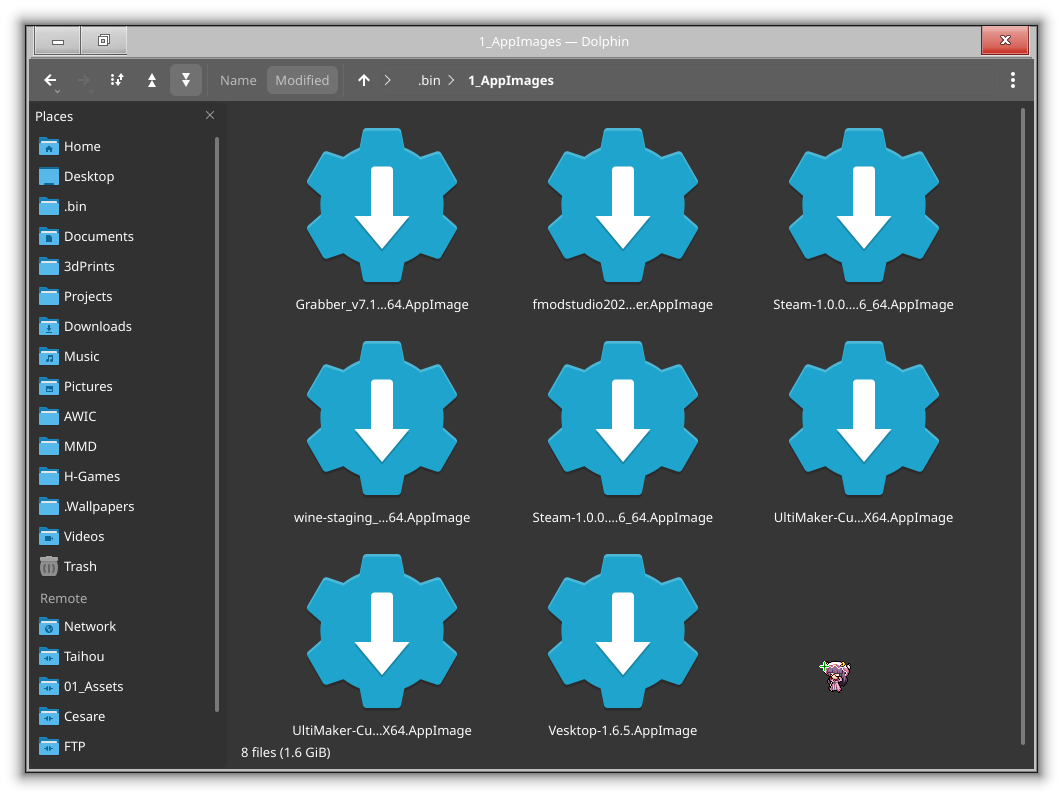This screenshot has height=798, width=1063.
Task: Expand the chevron before .bin in breadcrumb
Action: [388, 80]
